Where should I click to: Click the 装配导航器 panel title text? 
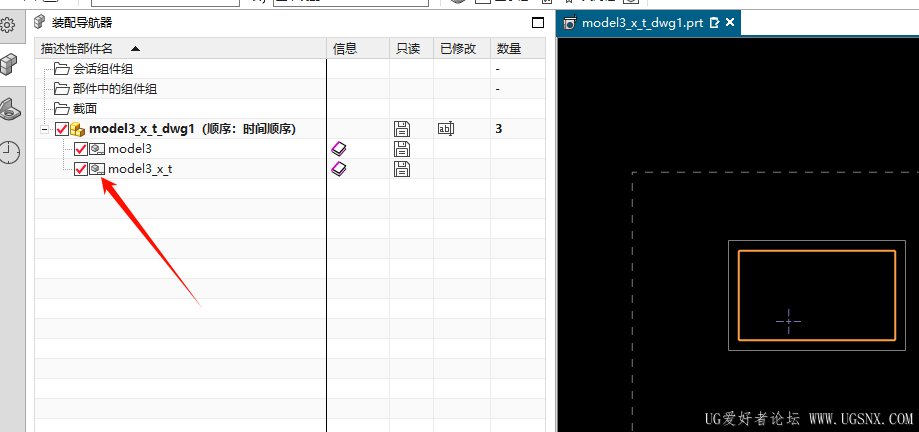(x=81, y=23)
